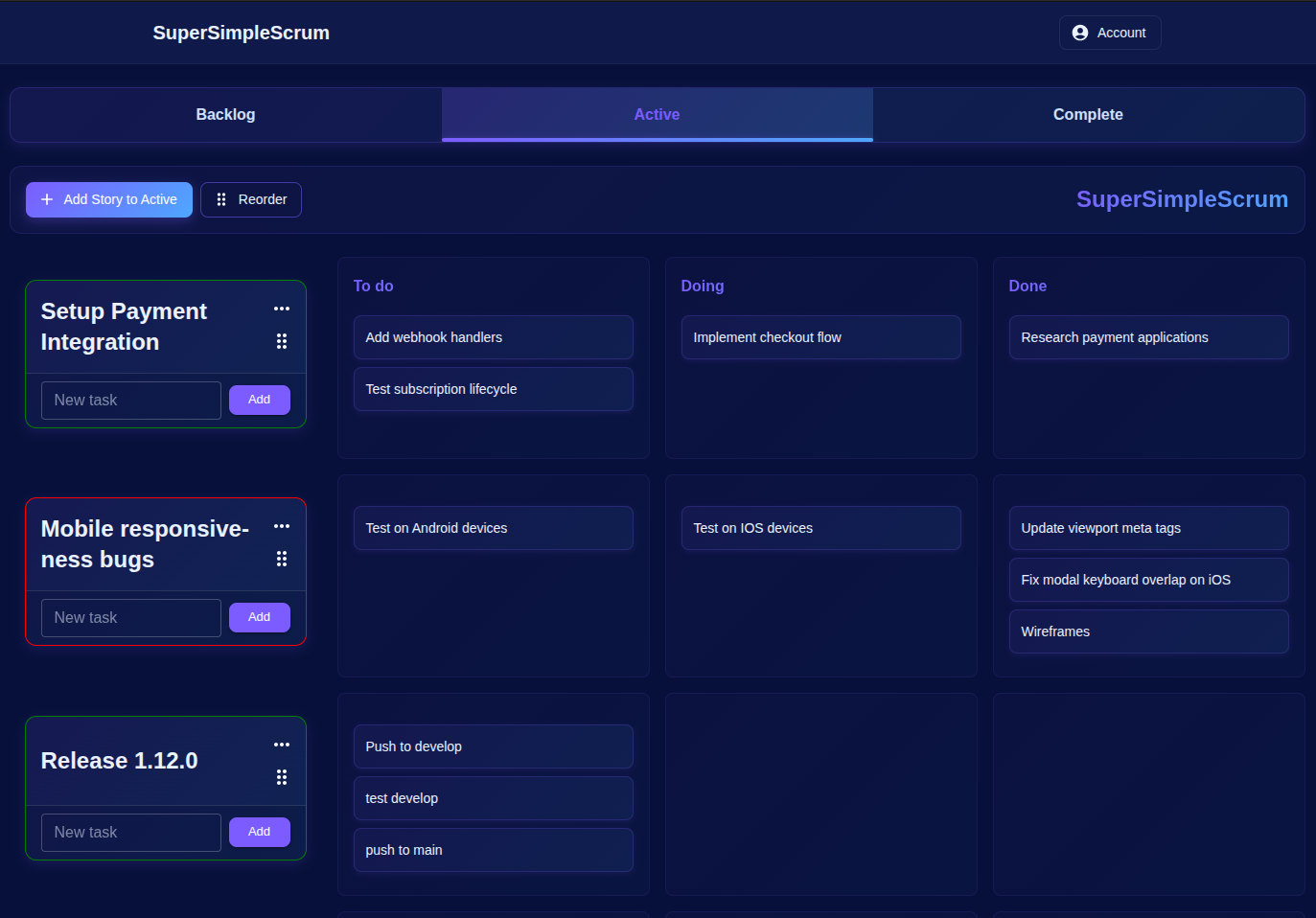Click the plus icon on Add Story to Active

click(x=46, y=199)
